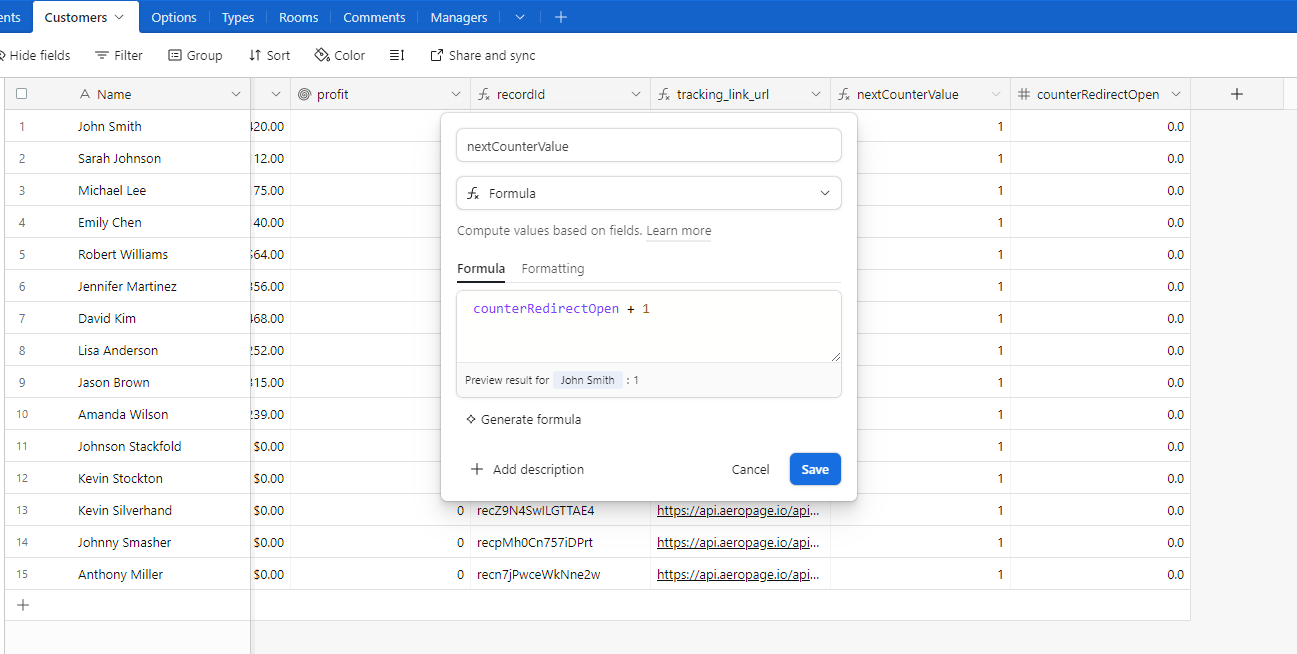Open the Formula field type dropdown

pyautogui.click(x=649, y=193)
